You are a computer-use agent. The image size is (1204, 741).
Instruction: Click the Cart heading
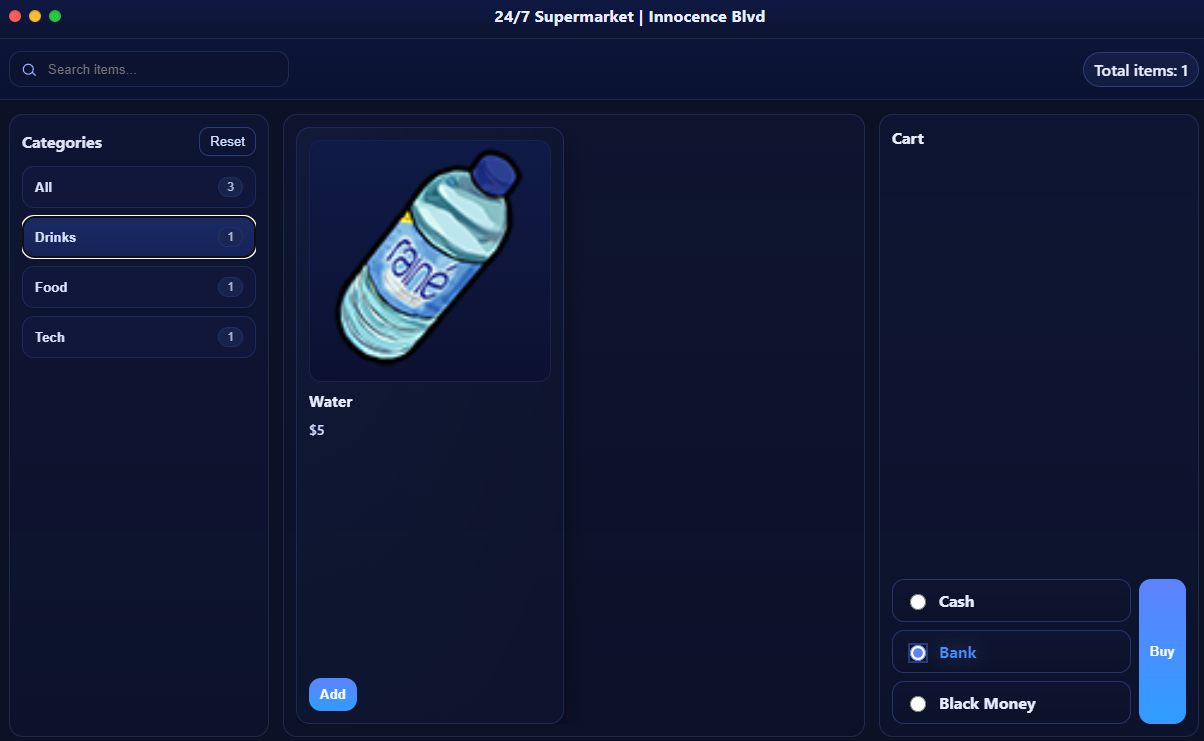pyautogui.click(x=908, y=138)
